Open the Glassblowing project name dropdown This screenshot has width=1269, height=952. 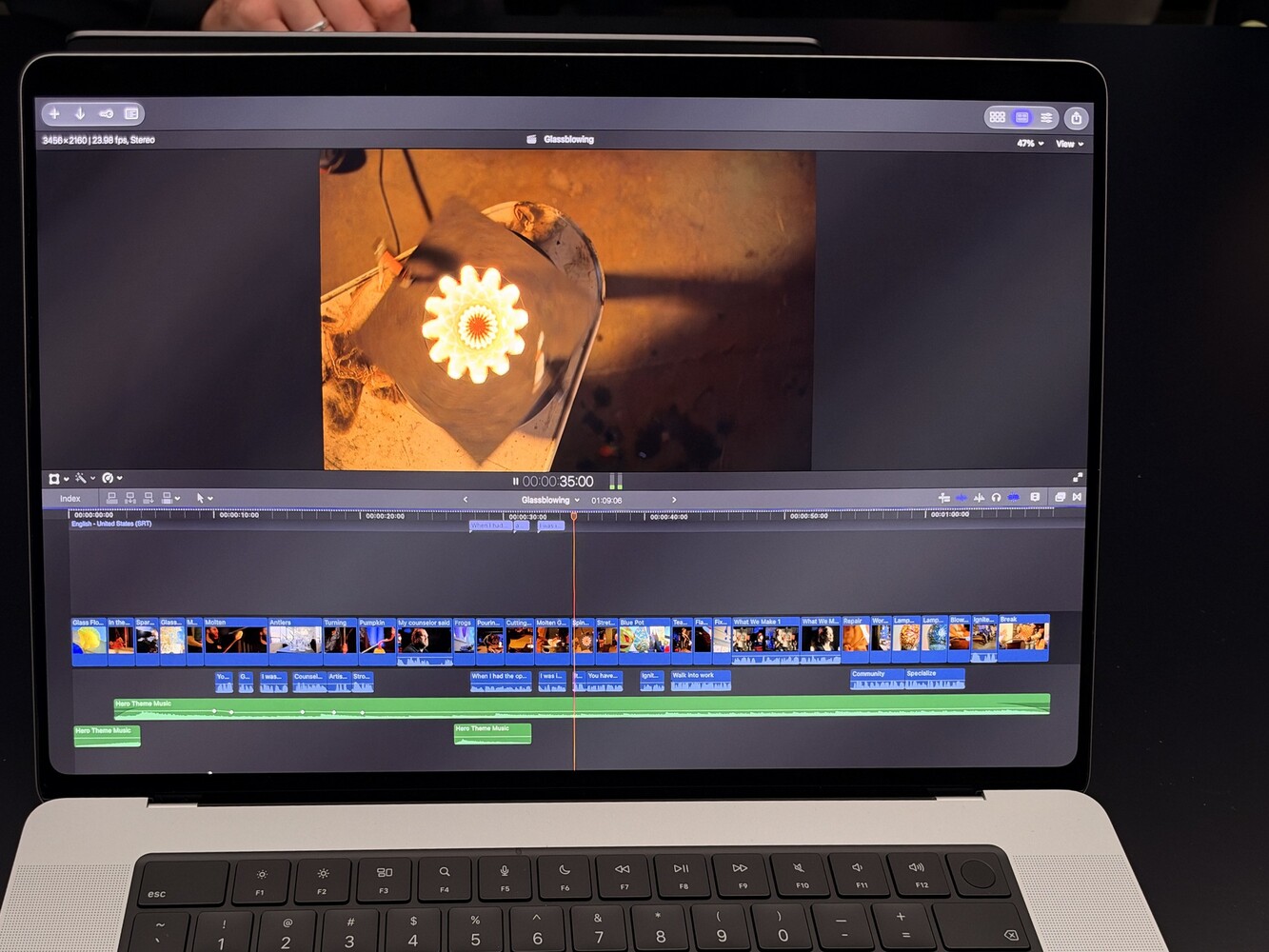coord(550,500)
